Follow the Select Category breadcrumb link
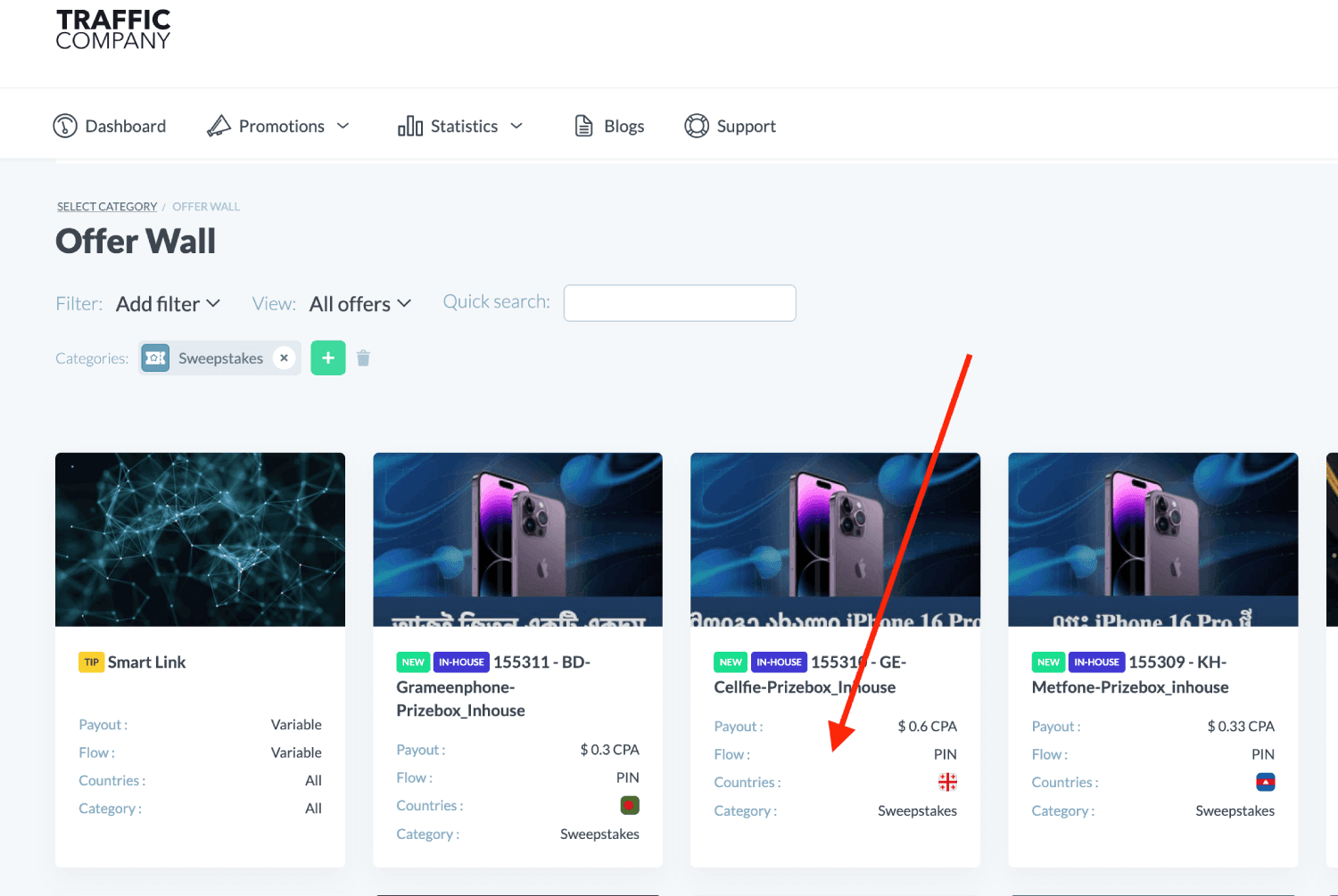Screen dimensions: 1338x896 [x=107, y=207]
